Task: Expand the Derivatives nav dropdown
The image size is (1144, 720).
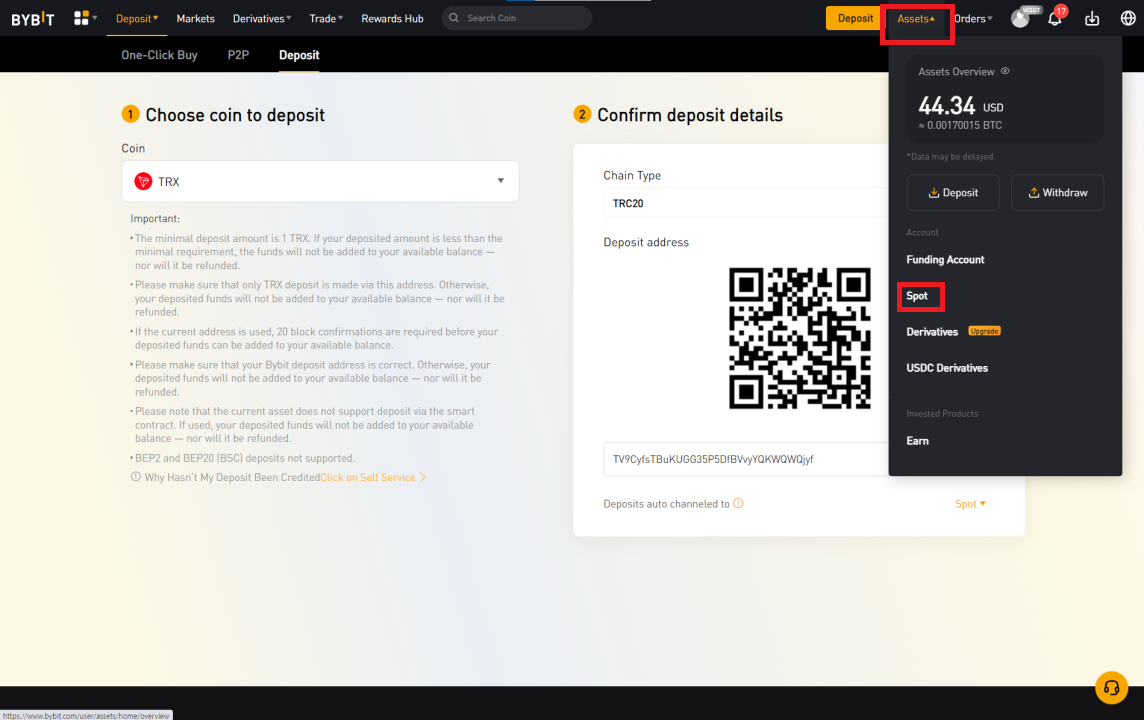Action: (x=262, y=18)
